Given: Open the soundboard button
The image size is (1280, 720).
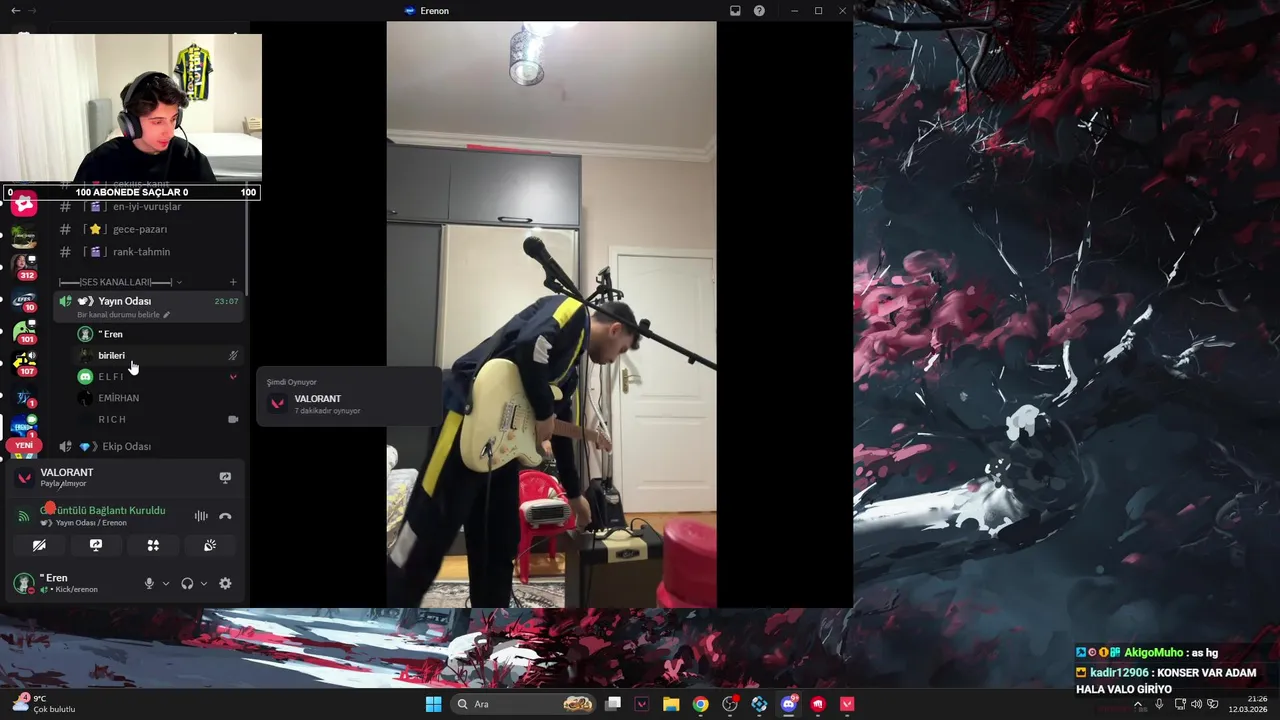Looking at the screenshot, I should click(x=210, y=545).
